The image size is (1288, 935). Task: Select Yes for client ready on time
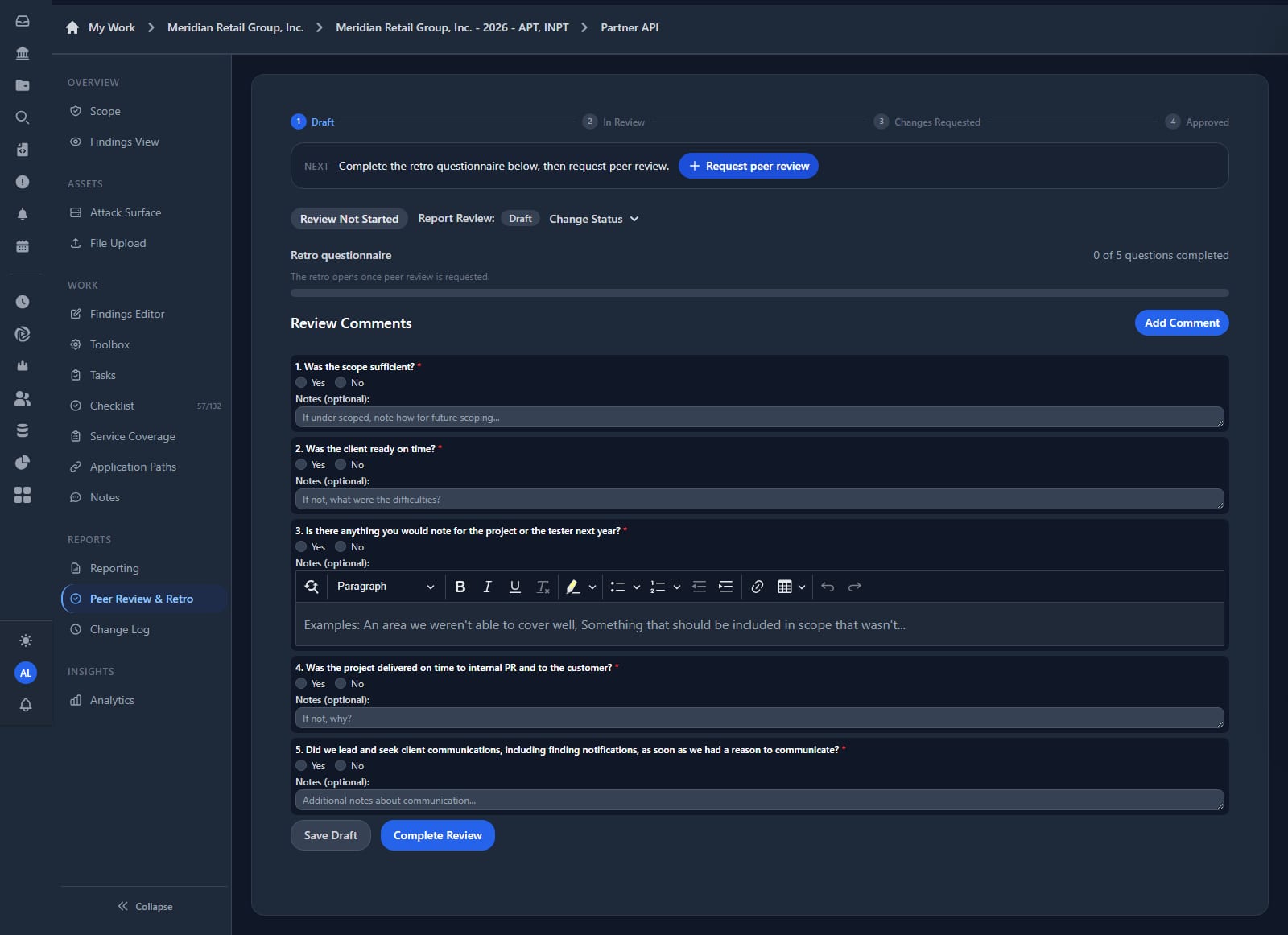301,464
